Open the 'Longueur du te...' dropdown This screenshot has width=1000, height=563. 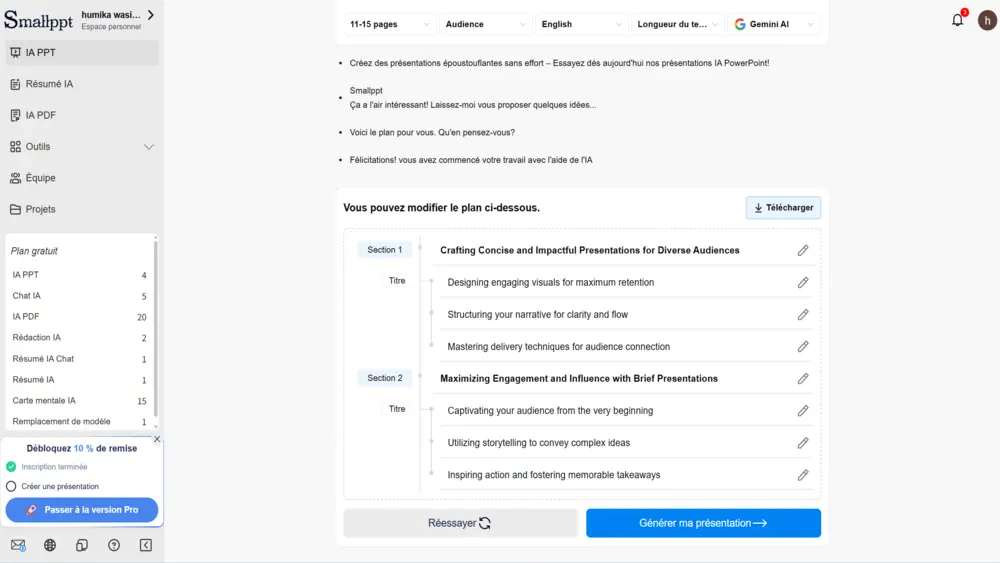coord(677,24)
